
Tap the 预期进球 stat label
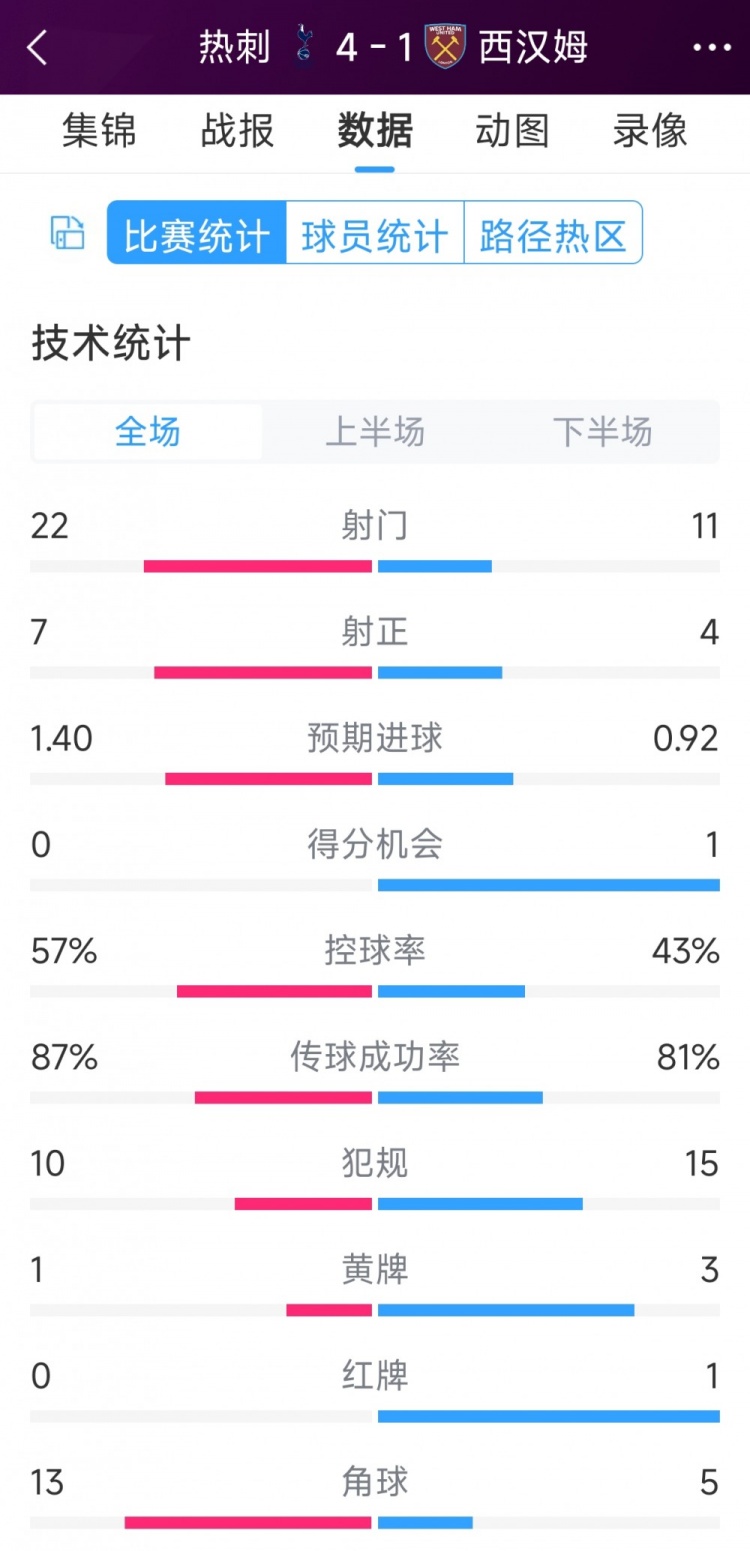[x=375, y=739]
